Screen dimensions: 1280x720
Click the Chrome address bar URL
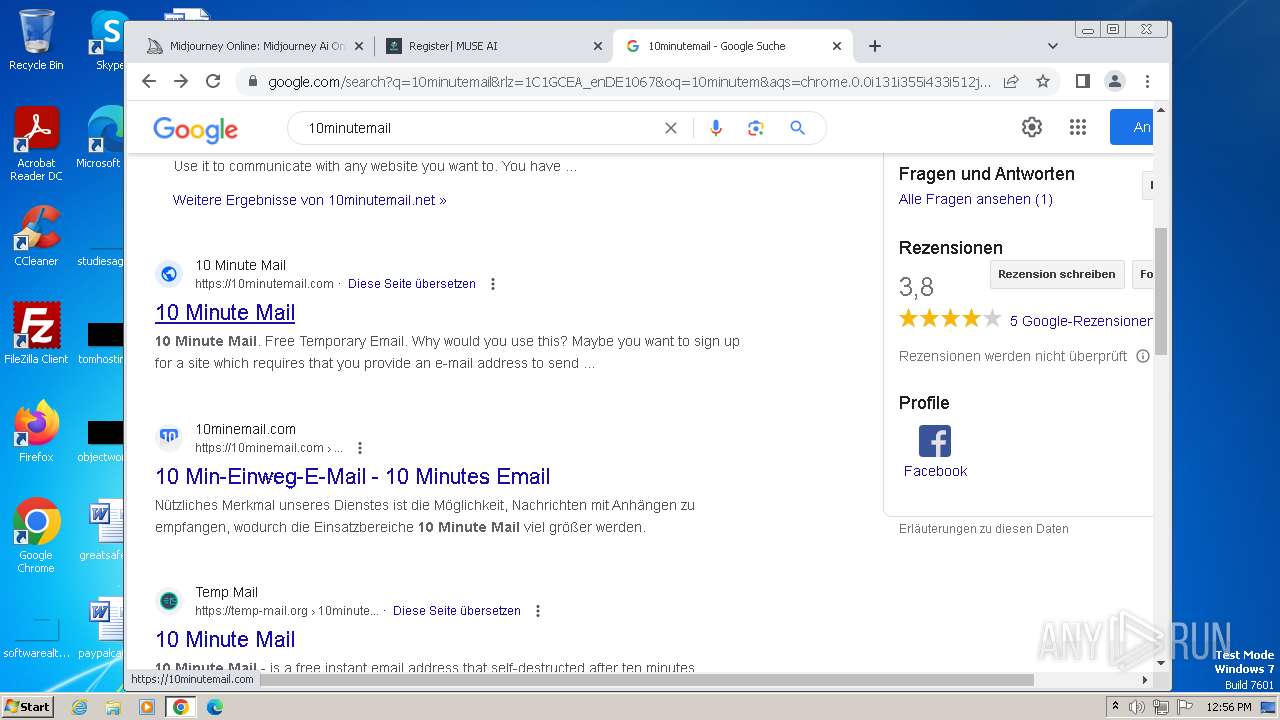pyautogui.click(x=630, y=81)
